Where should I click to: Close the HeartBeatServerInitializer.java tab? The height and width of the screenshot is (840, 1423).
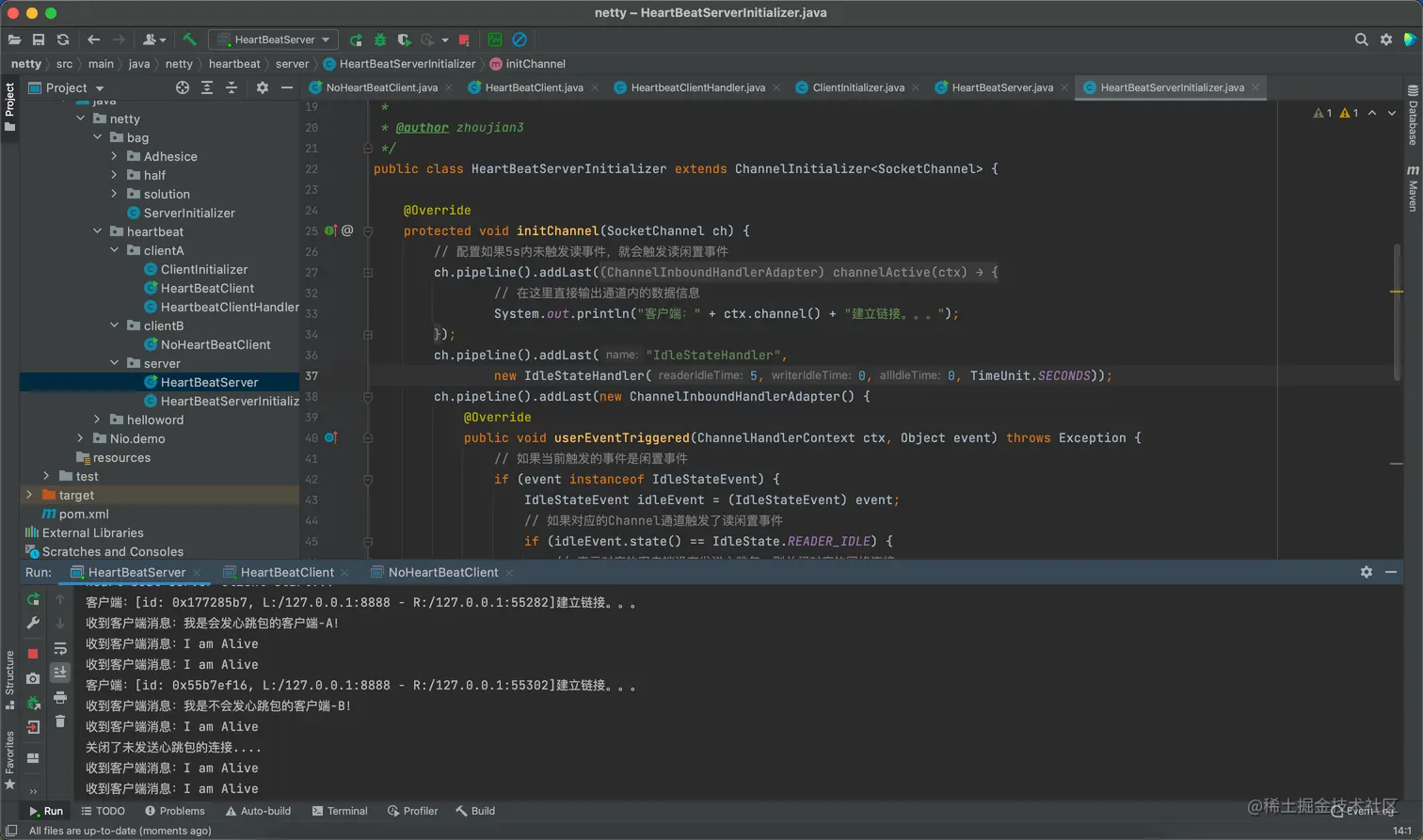point(1255,87)
